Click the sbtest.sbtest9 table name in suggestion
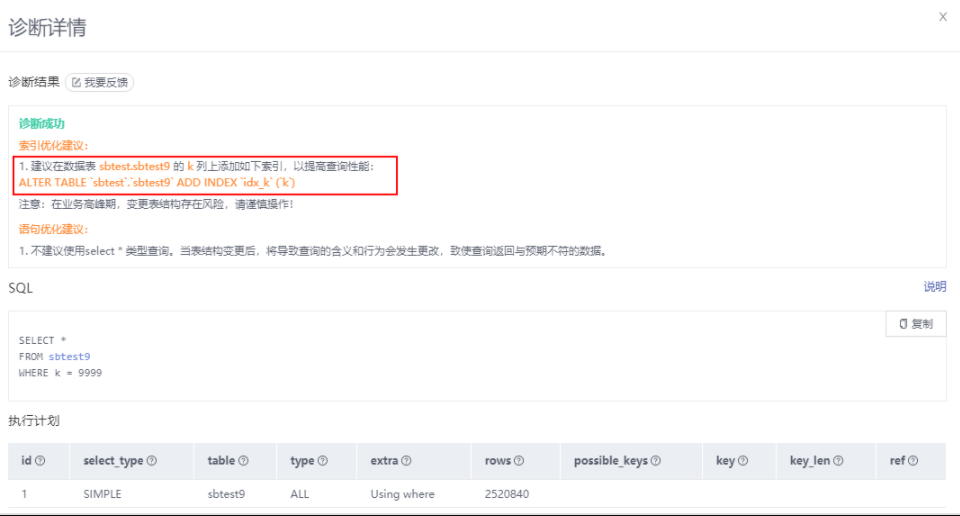 pyautogui.click(x=134, y=166)
